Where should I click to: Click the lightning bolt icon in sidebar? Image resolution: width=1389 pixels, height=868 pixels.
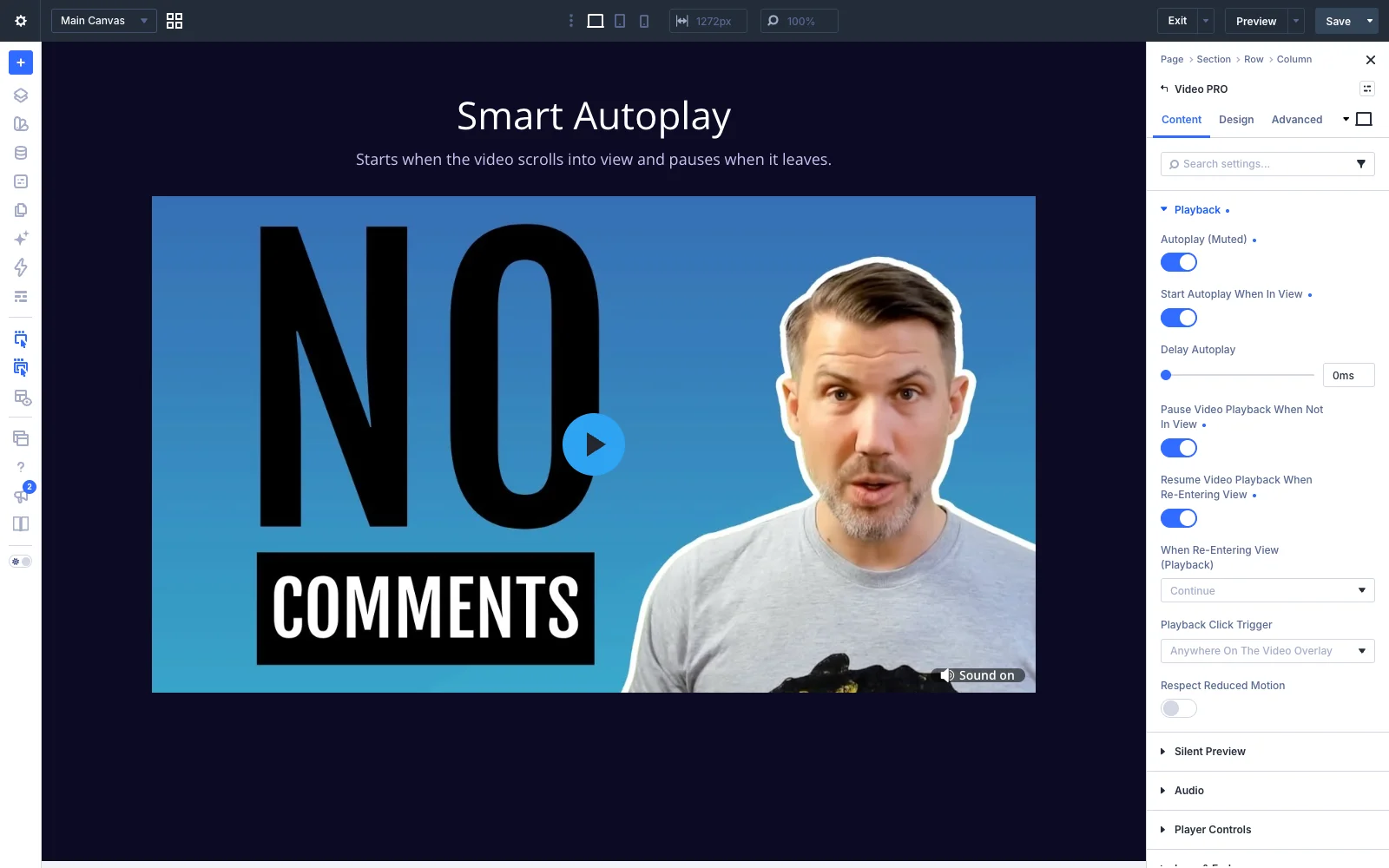coord(21,267)
